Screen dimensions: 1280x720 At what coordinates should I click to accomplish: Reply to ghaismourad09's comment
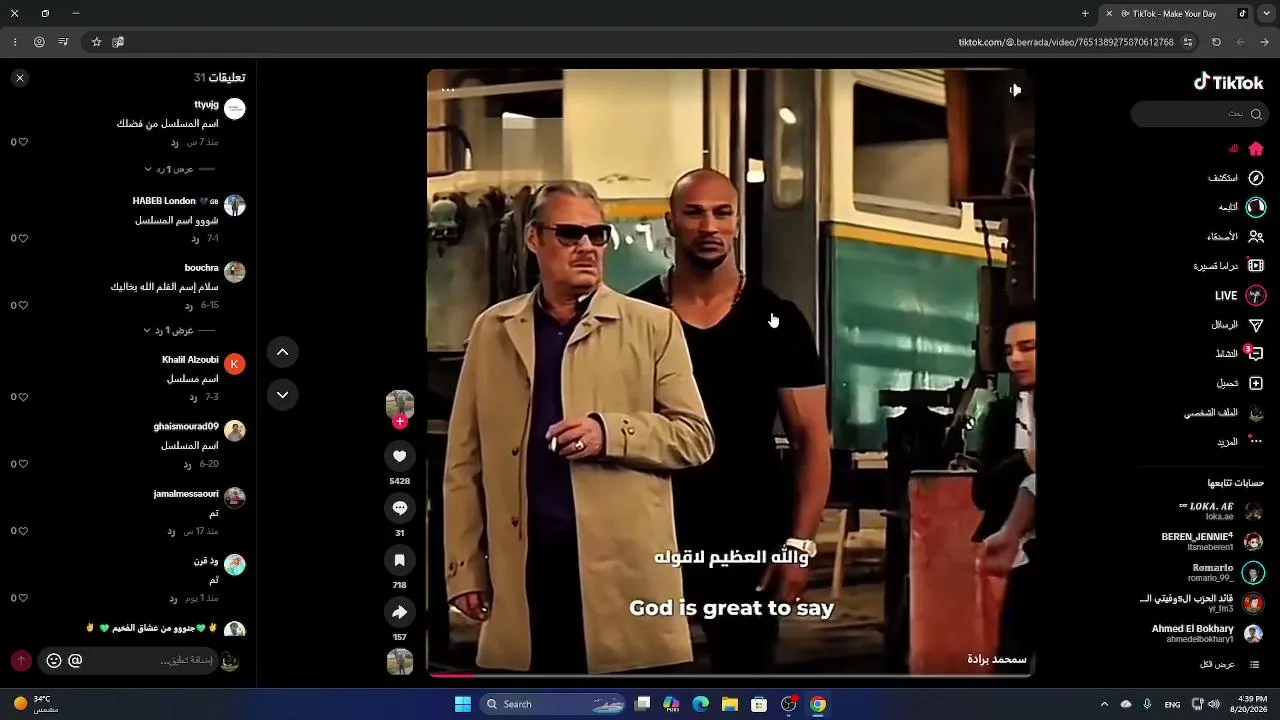click(187, 464)
